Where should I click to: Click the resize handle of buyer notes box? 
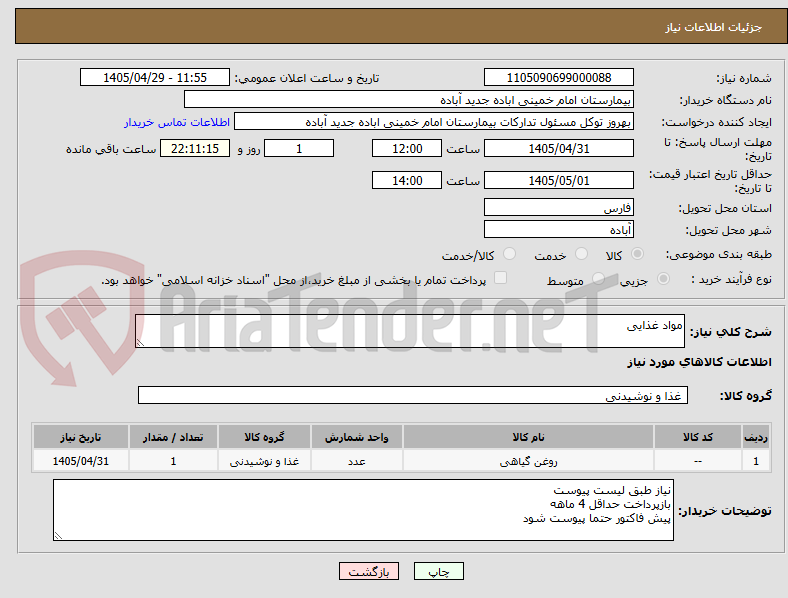point(58,536)
